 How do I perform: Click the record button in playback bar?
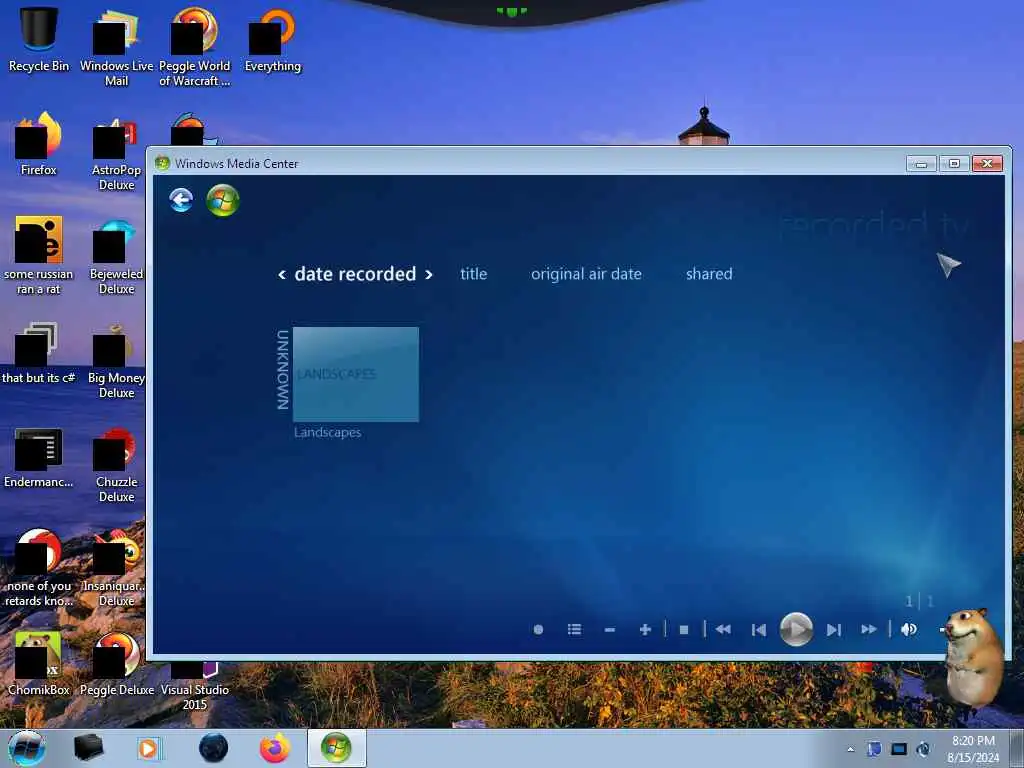coord(538,630)
